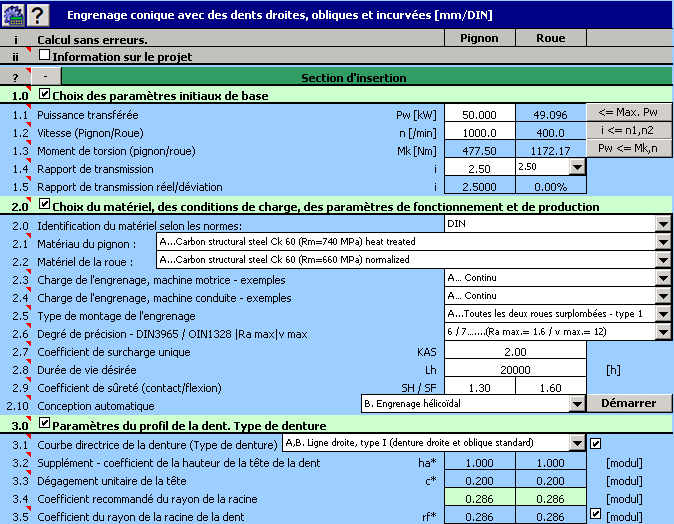674x524 pixels.
Task: Click deviation value 0.00%
Action: click(551, 187)
